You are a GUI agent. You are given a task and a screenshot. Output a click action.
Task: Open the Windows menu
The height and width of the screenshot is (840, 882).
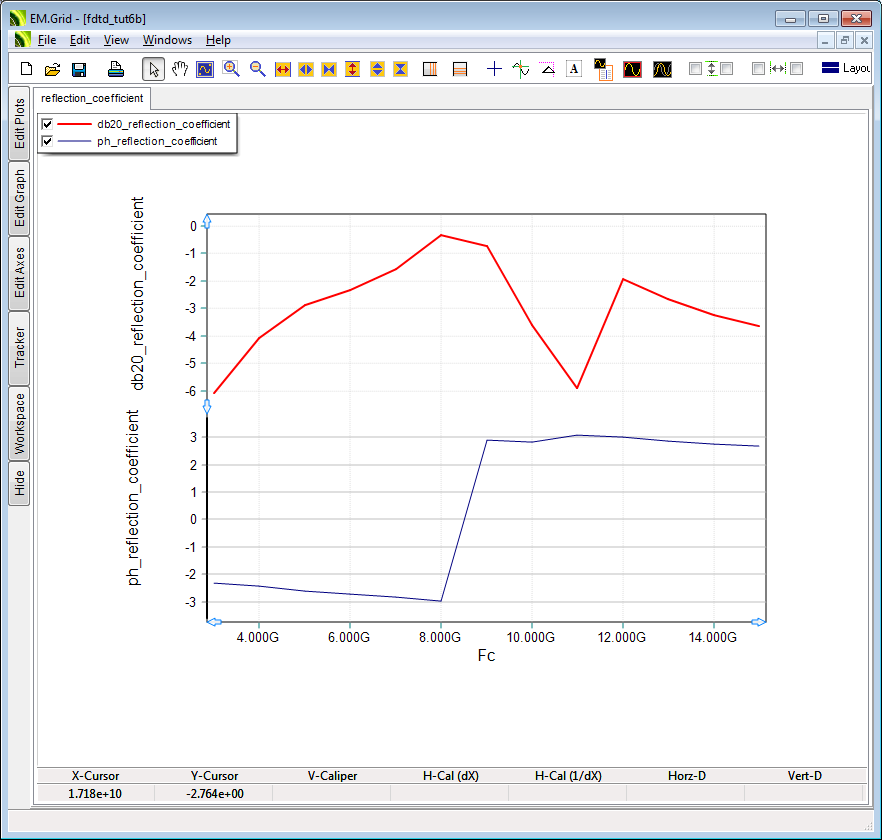(x=167, y=40)
